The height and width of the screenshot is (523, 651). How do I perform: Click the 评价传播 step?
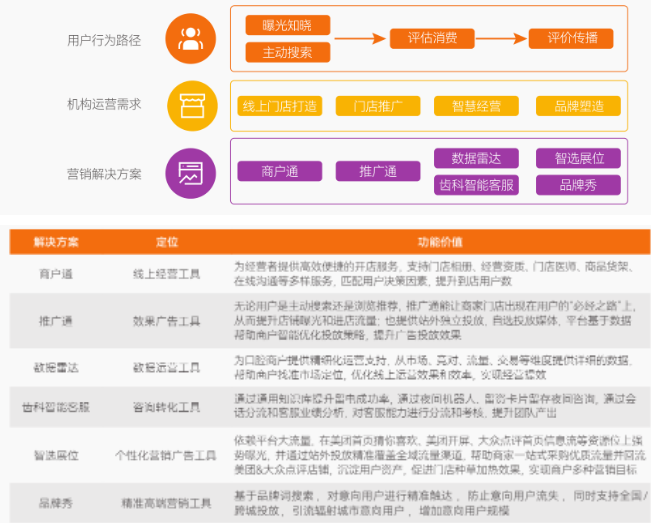[x=573, y=39]
